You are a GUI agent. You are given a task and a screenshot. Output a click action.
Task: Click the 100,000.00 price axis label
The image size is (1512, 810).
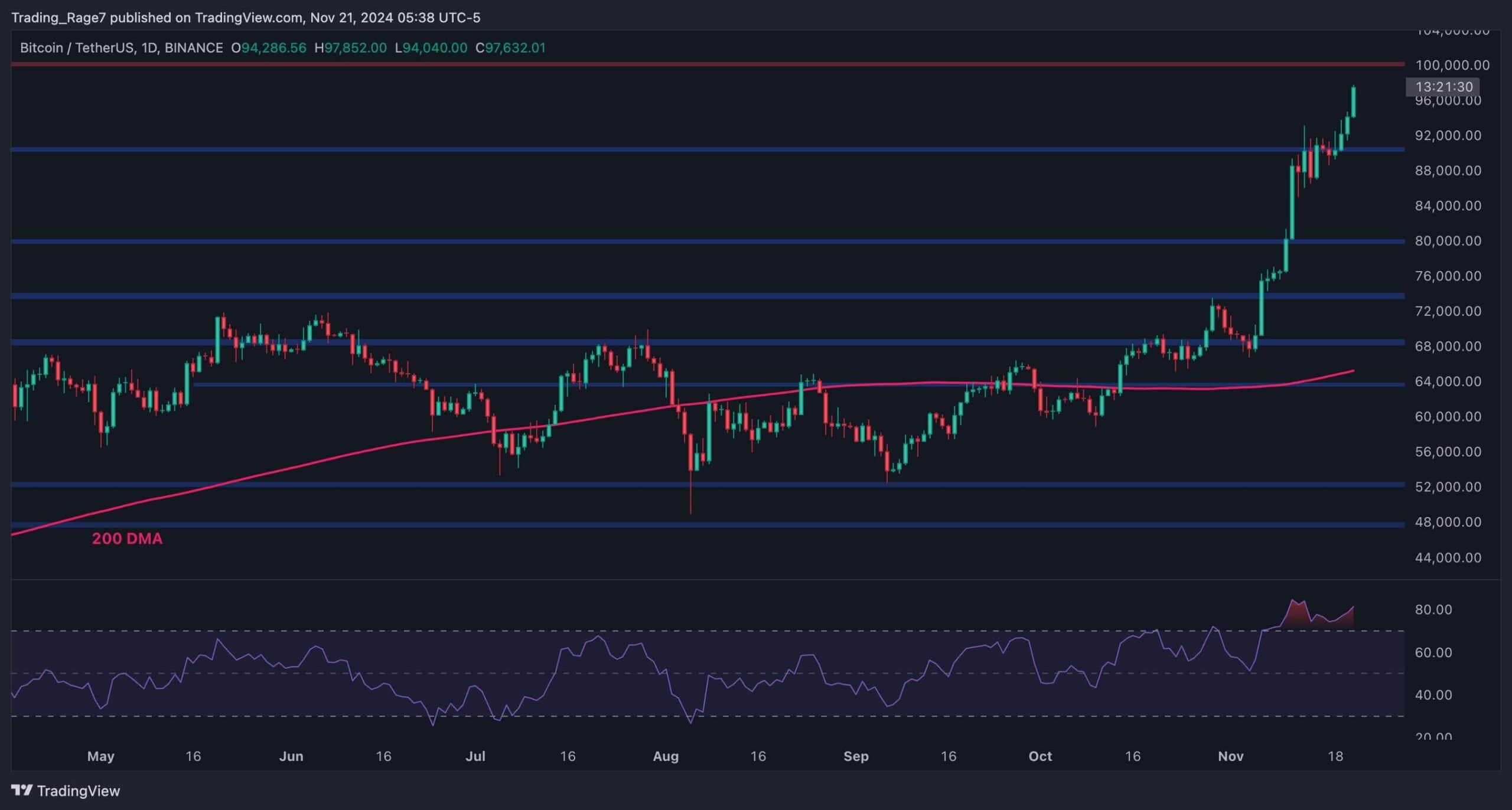(x=1452, y=65)
